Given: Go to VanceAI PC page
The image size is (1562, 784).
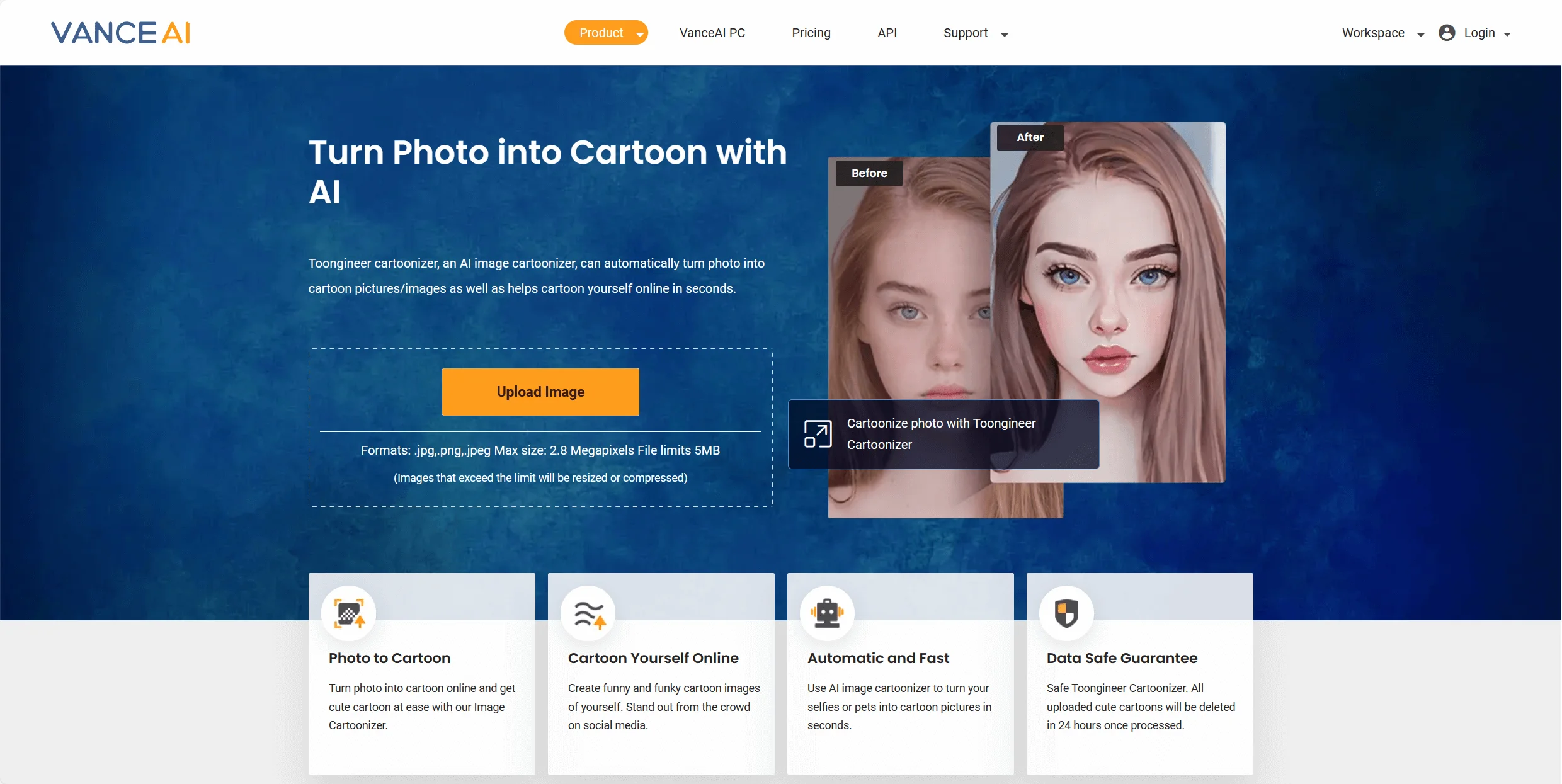Looking at the screenshot, I should (712, 33).
